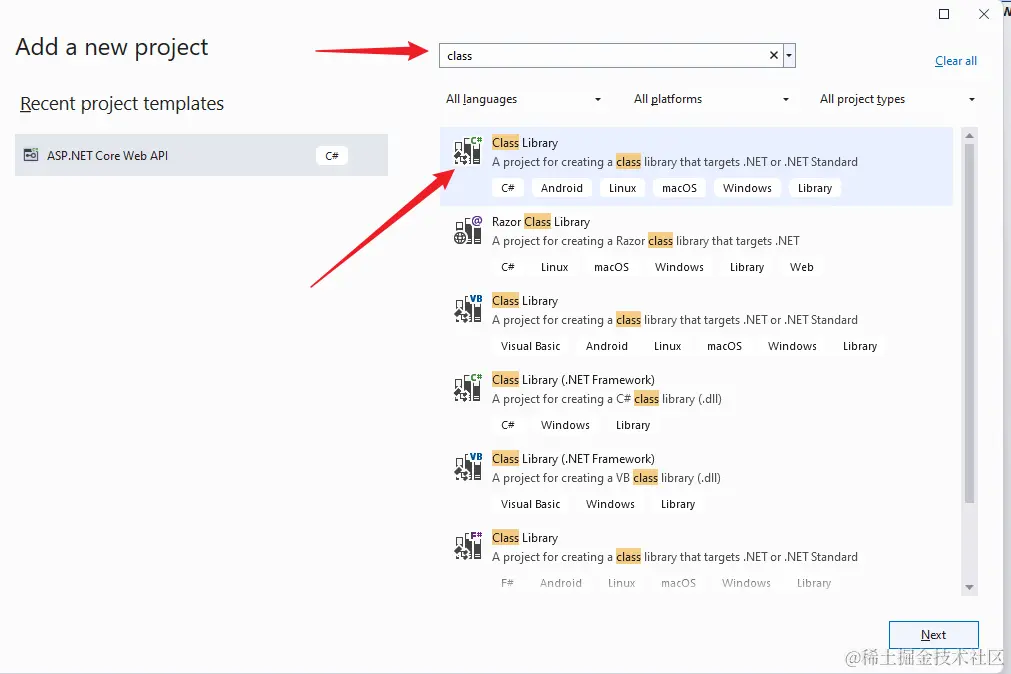This screenshot has width=1011, height=674.
Task: Click the Razor Class Library template icon
Action: [468, 230]
